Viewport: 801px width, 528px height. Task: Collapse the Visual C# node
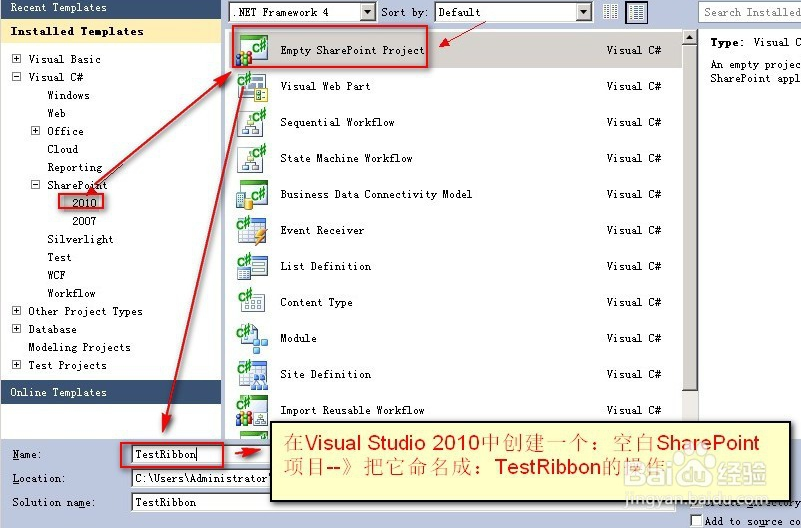point(17,77)
